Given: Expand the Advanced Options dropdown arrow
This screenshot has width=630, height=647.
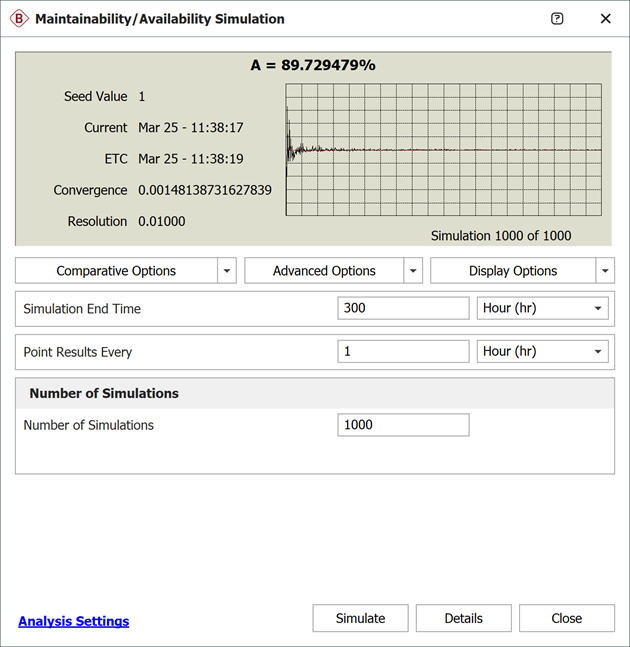Looking at the screenshot, I should click(413, 271).
